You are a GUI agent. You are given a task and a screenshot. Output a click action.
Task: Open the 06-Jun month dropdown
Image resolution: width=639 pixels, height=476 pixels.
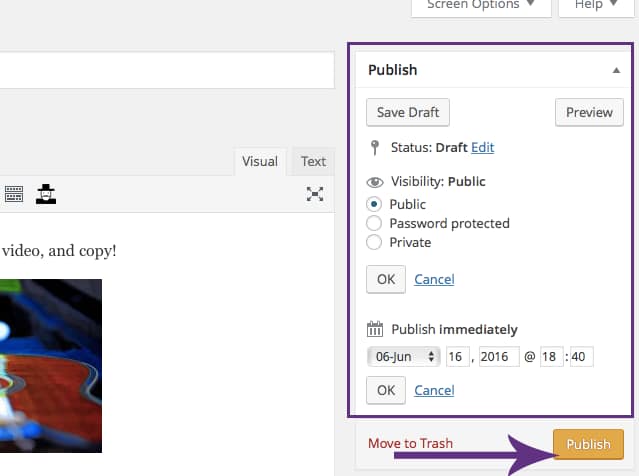pyautogui.click(x=403, y=357)
